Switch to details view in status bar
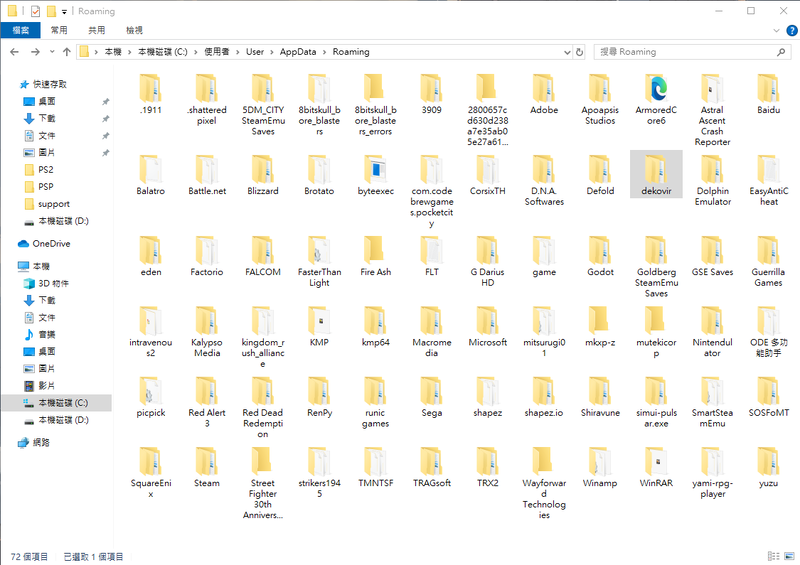 [773, 556]
